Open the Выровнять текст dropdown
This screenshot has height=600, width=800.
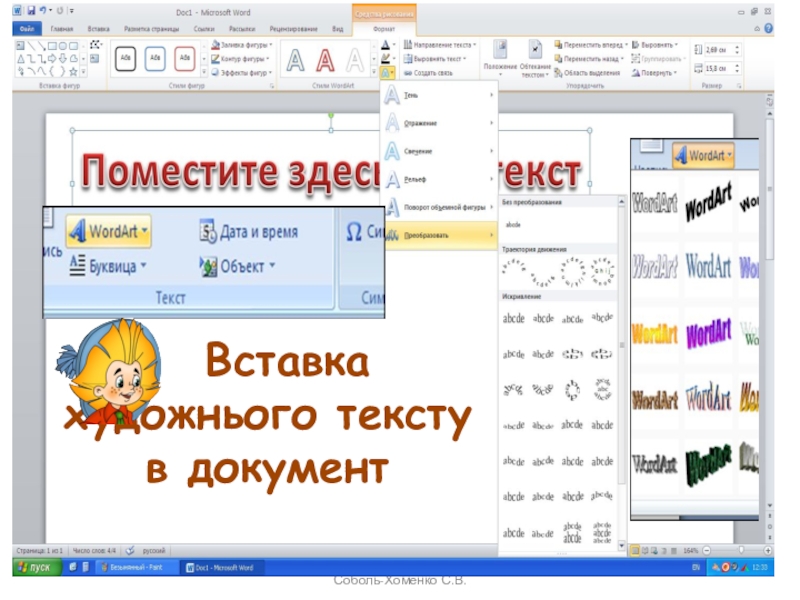pos(435,59)
